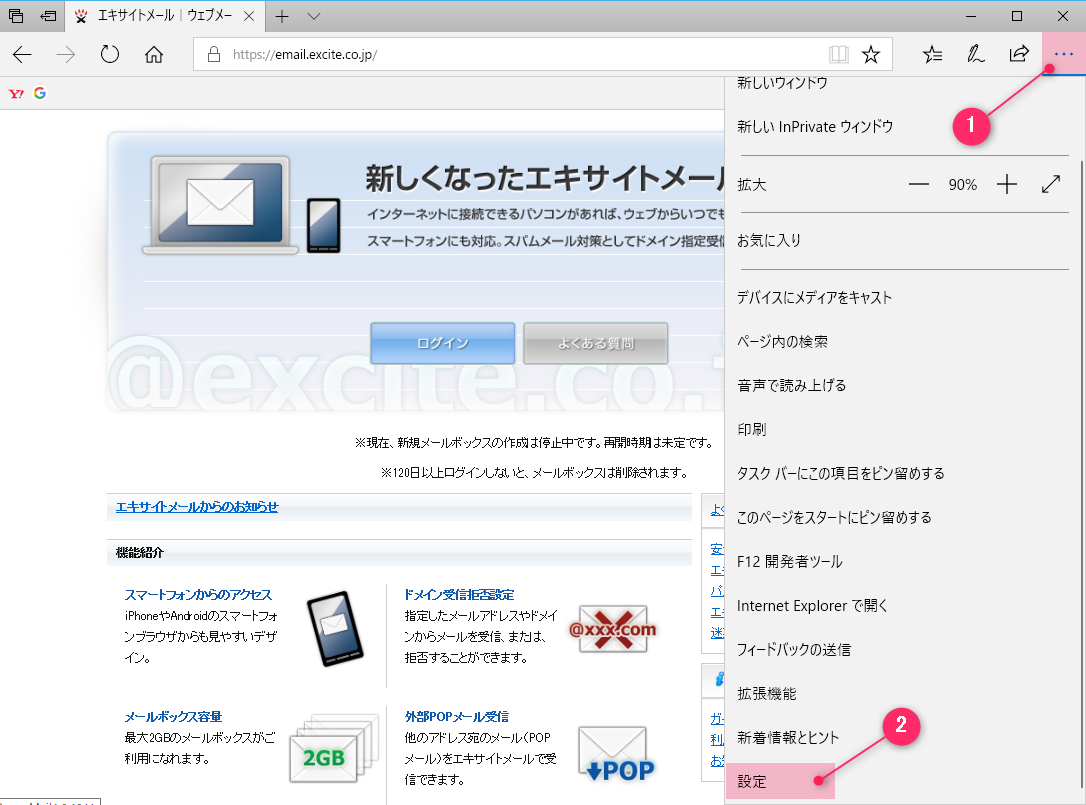The width and height of the screenshot is (1086, 805).
Task: Open a new tab with plus
Action: (x=282, y=16)
